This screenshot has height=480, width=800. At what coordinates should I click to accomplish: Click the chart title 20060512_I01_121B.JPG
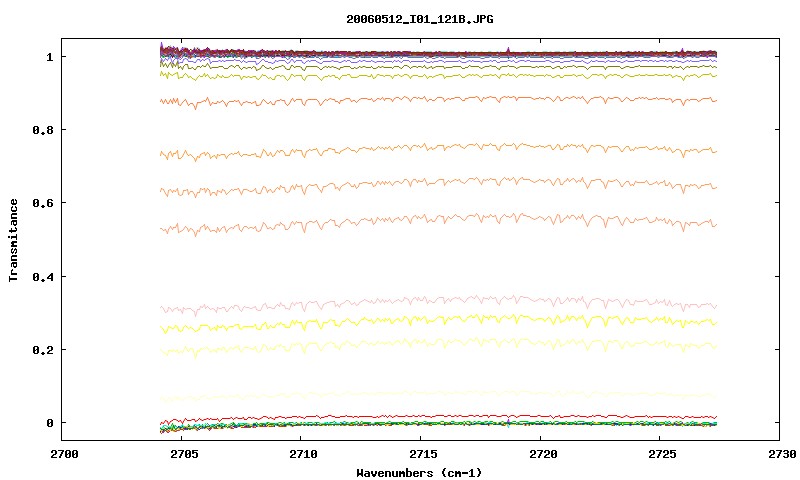[419, 19]
